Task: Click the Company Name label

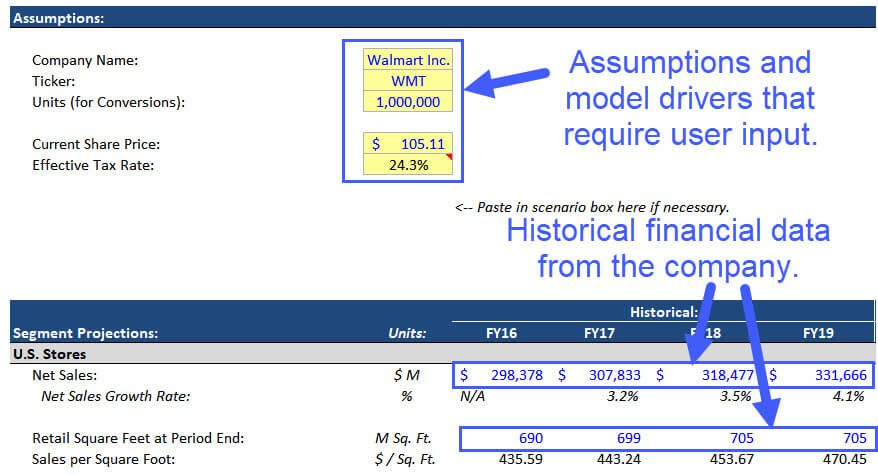Action: (x=85, y=60)
